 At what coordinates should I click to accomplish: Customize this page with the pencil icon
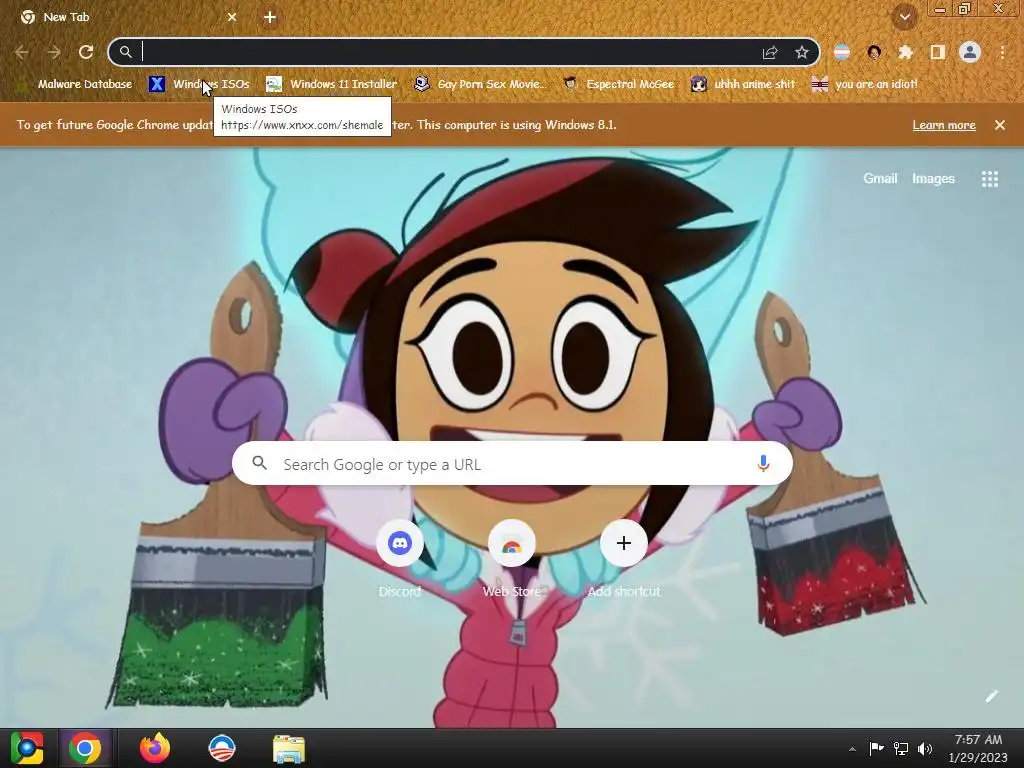[x=991, y=696]
